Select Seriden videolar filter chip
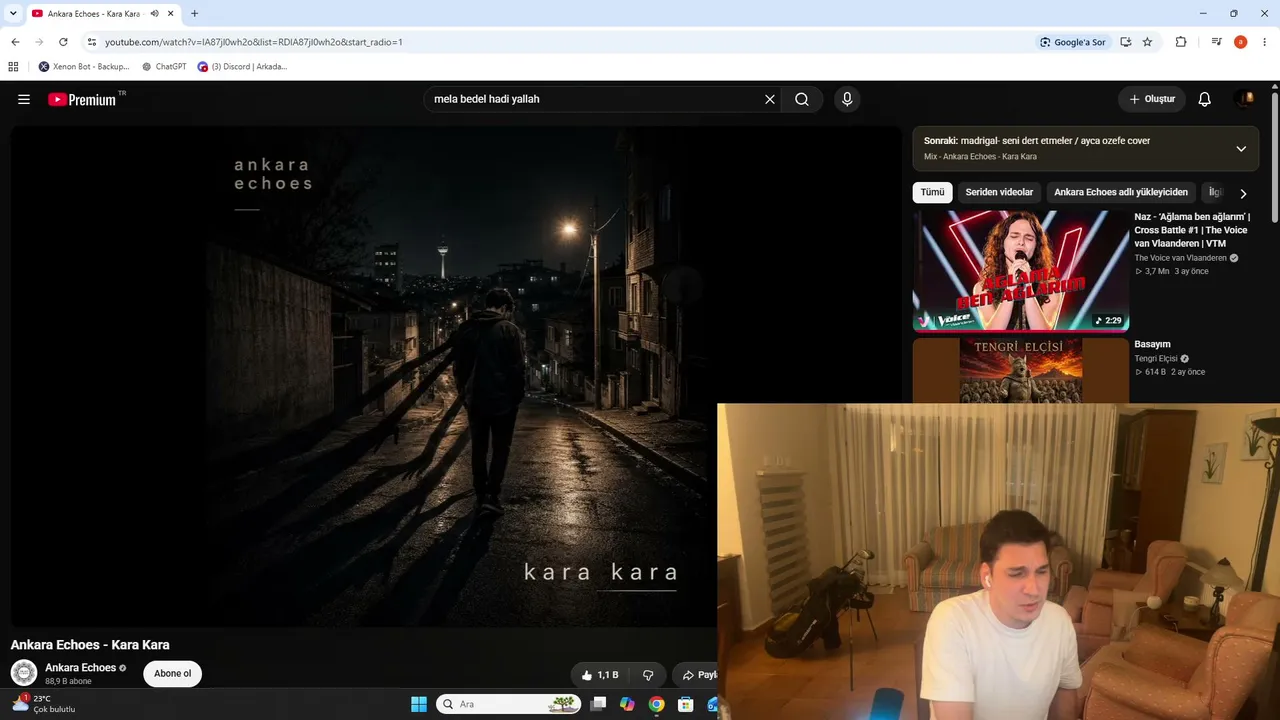 999,192
